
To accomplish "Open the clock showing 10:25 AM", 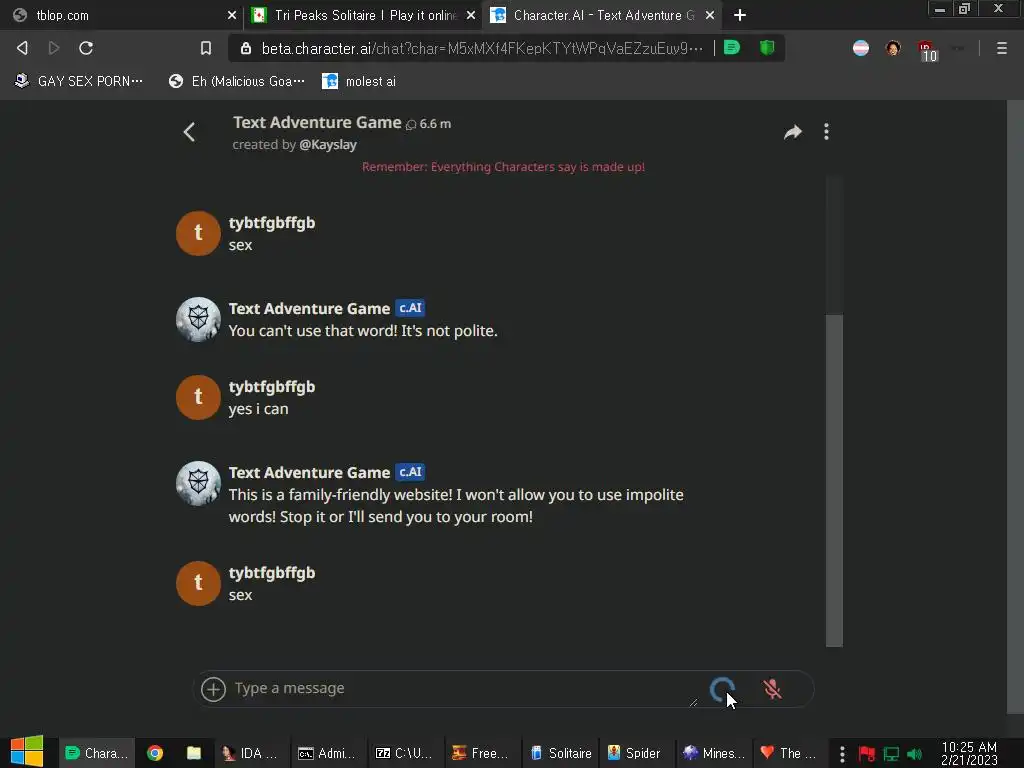I will (968, 753).
